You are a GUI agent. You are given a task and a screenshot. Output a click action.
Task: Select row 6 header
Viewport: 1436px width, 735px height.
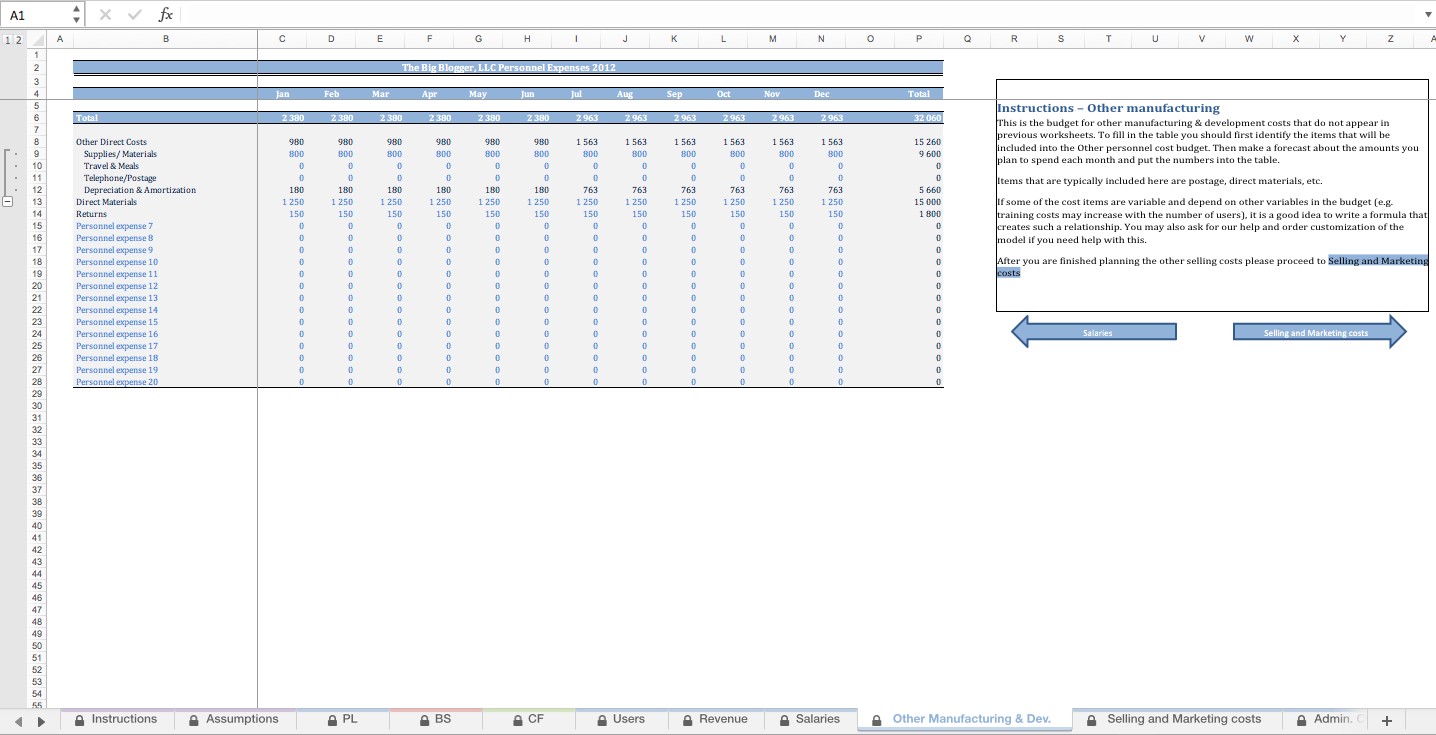pos(36,118)
